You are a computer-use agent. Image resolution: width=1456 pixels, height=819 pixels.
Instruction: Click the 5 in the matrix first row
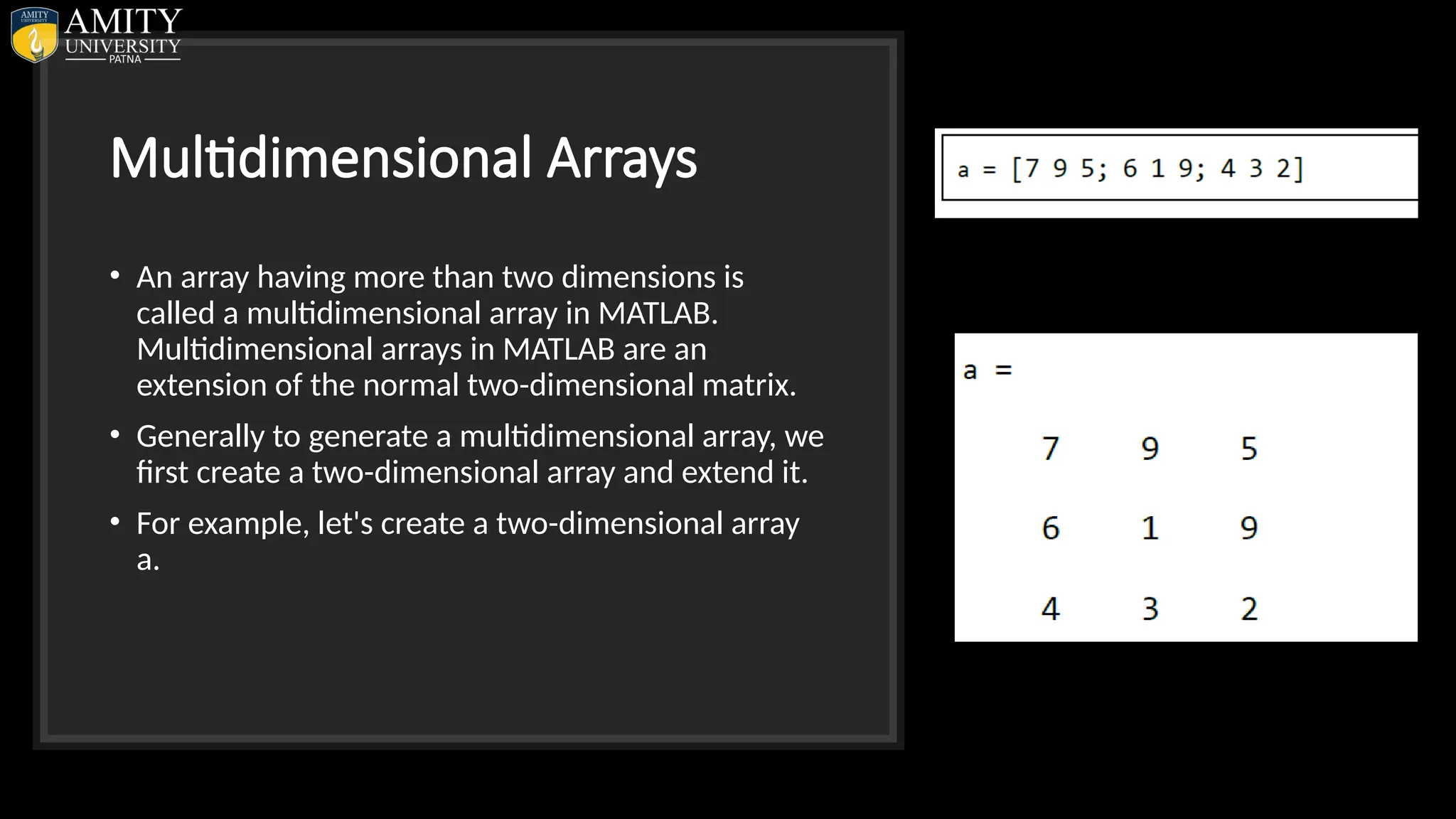click(1249, 449)
